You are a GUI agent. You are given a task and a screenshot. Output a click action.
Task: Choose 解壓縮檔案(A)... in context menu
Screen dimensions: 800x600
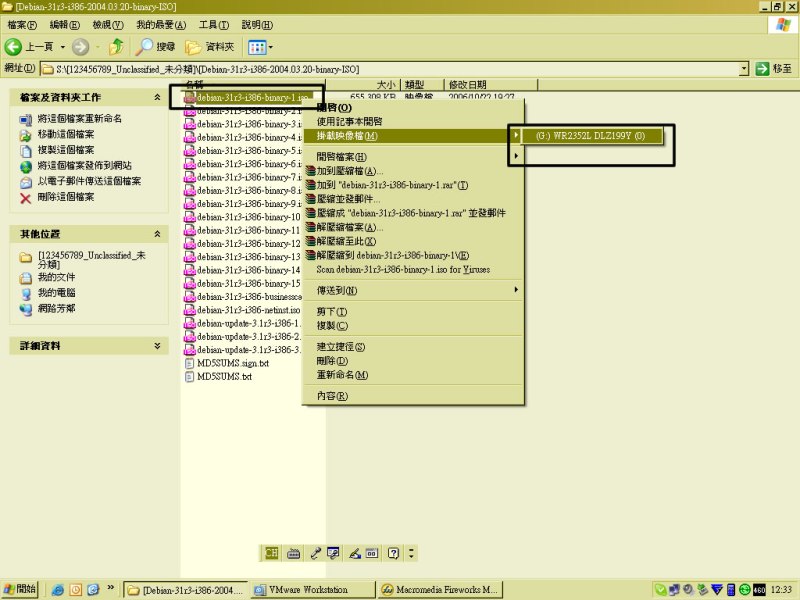(x=413, y=227)
